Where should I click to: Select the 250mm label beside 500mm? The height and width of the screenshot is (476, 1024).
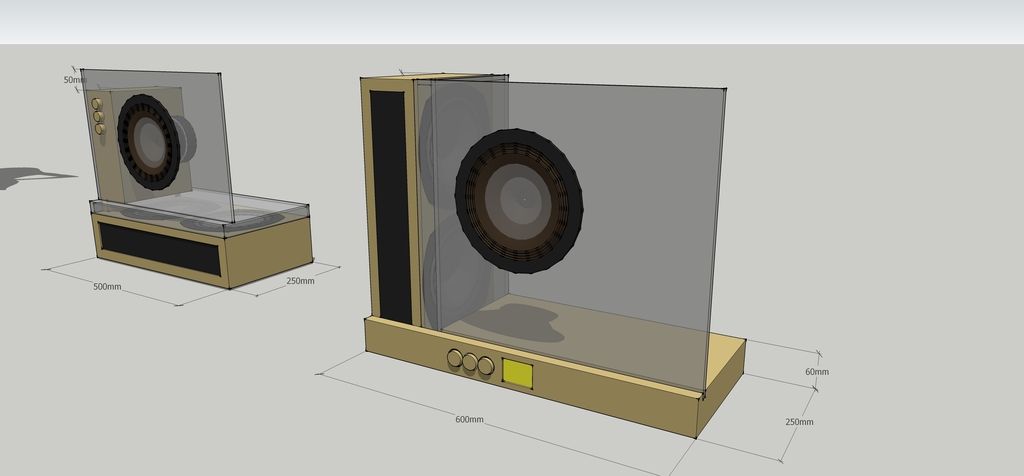tap(300, 281)
